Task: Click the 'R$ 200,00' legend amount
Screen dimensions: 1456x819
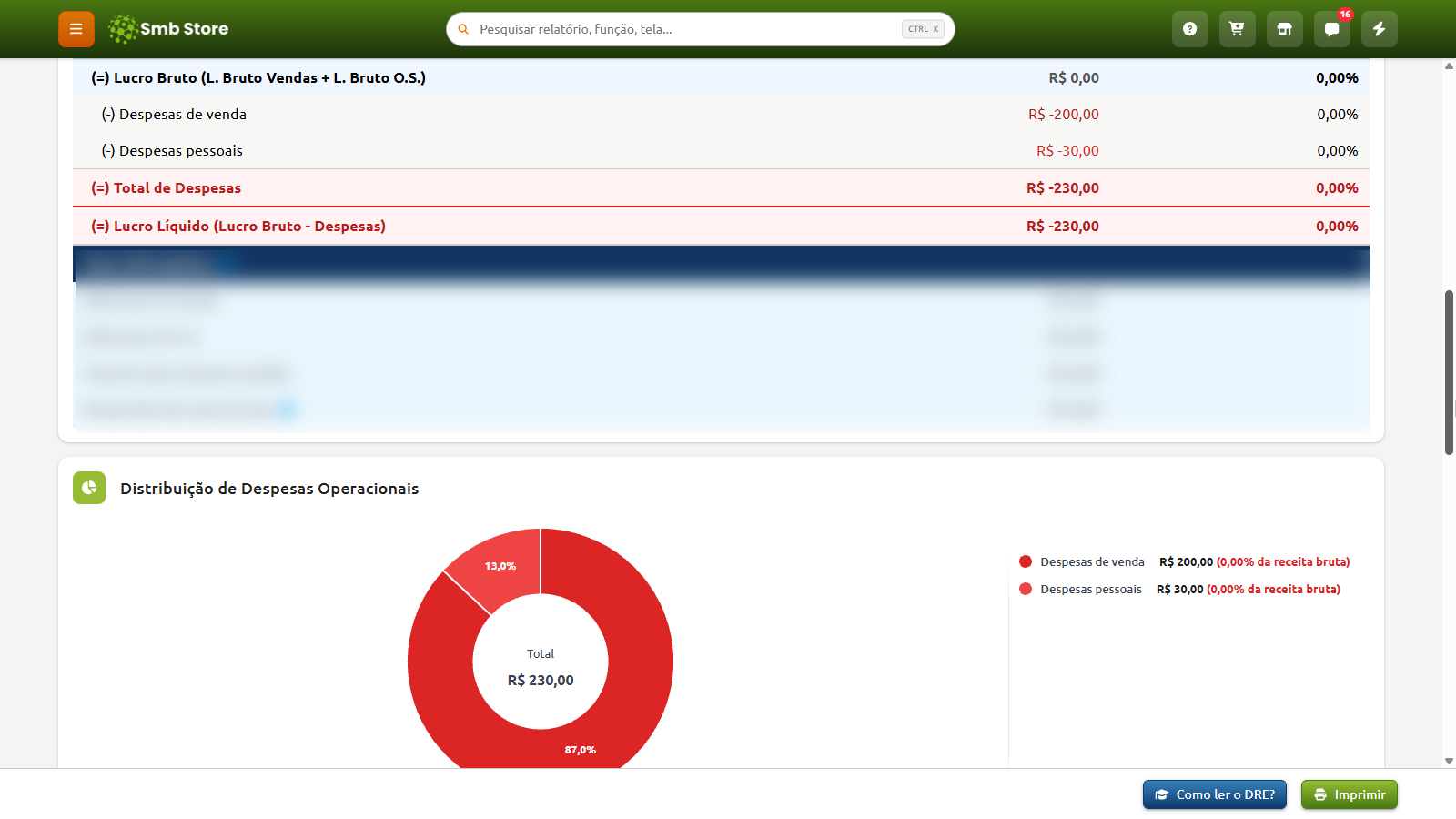Action: [1186, 561]
